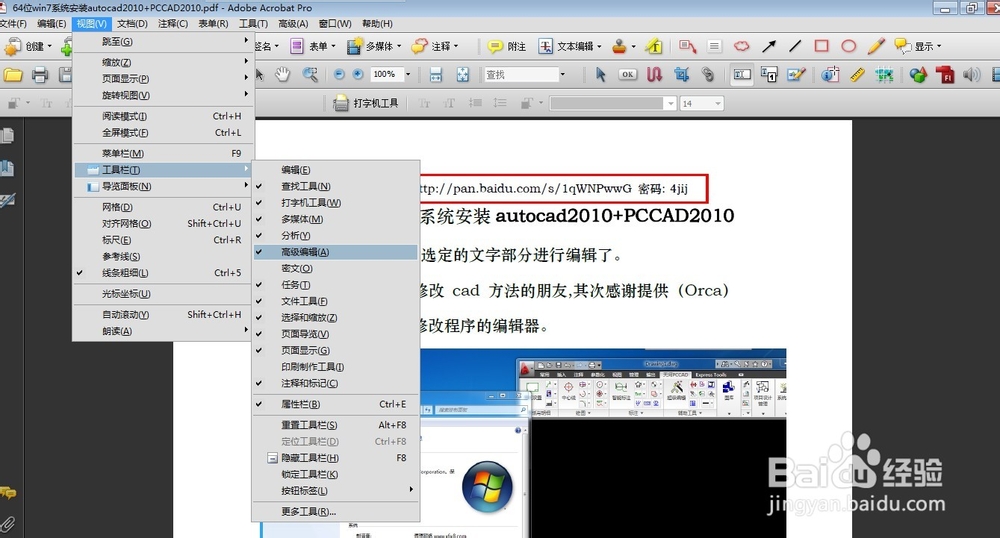Viewport: 1000px width, 538px height.
Task: Toggle the 线条粗细(L) view option
Action: coord(163,273)
